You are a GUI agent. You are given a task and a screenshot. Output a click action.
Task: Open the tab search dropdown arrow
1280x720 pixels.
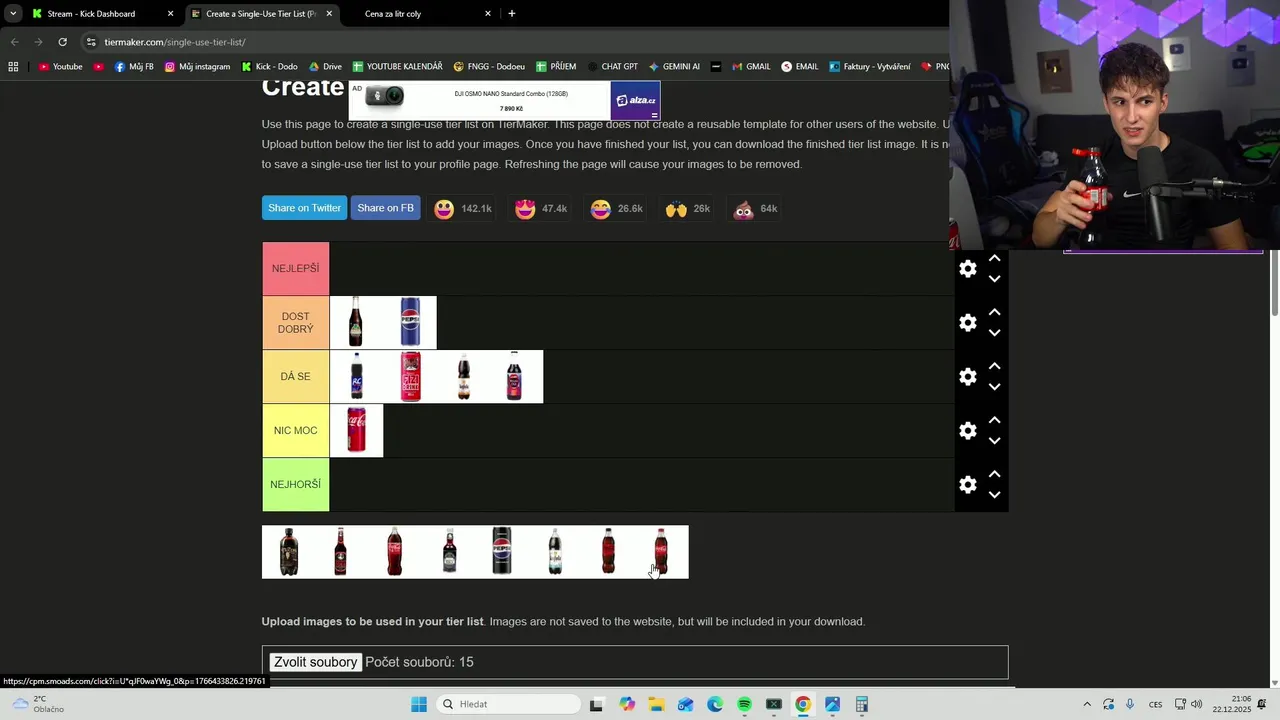pyautogui.click(x=13, y=14)
